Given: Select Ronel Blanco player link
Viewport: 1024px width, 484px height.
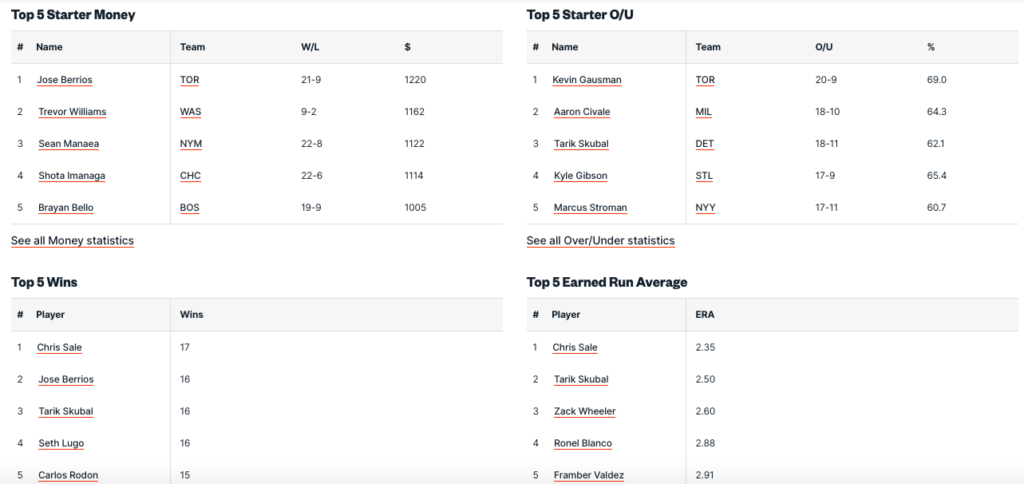Looking at the screenshot, I should (582, 443).
